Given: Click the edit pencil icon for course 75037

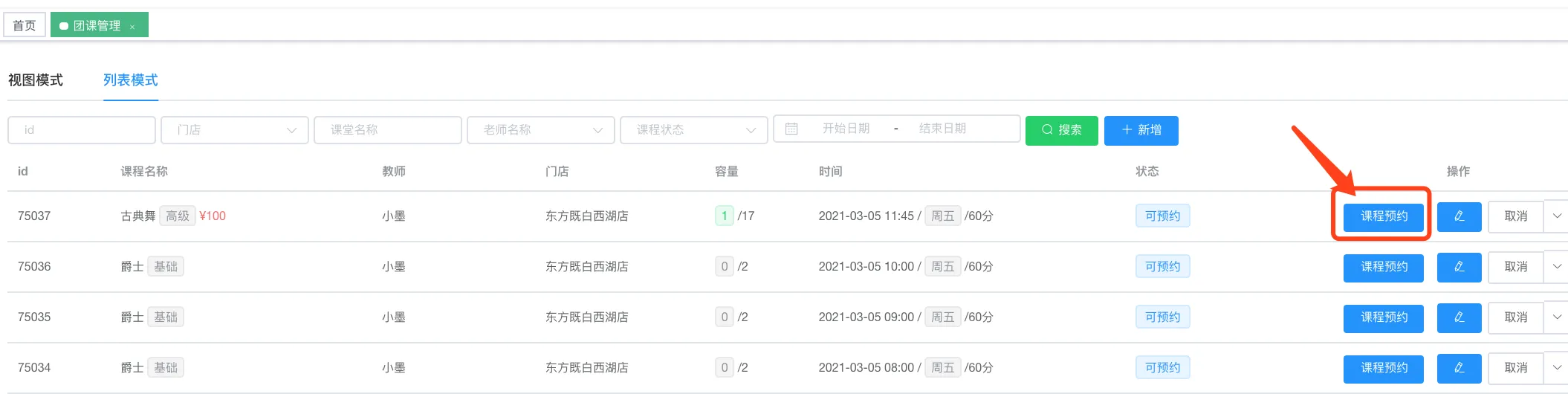Looking at the screenshot, I should point(1459,216).
